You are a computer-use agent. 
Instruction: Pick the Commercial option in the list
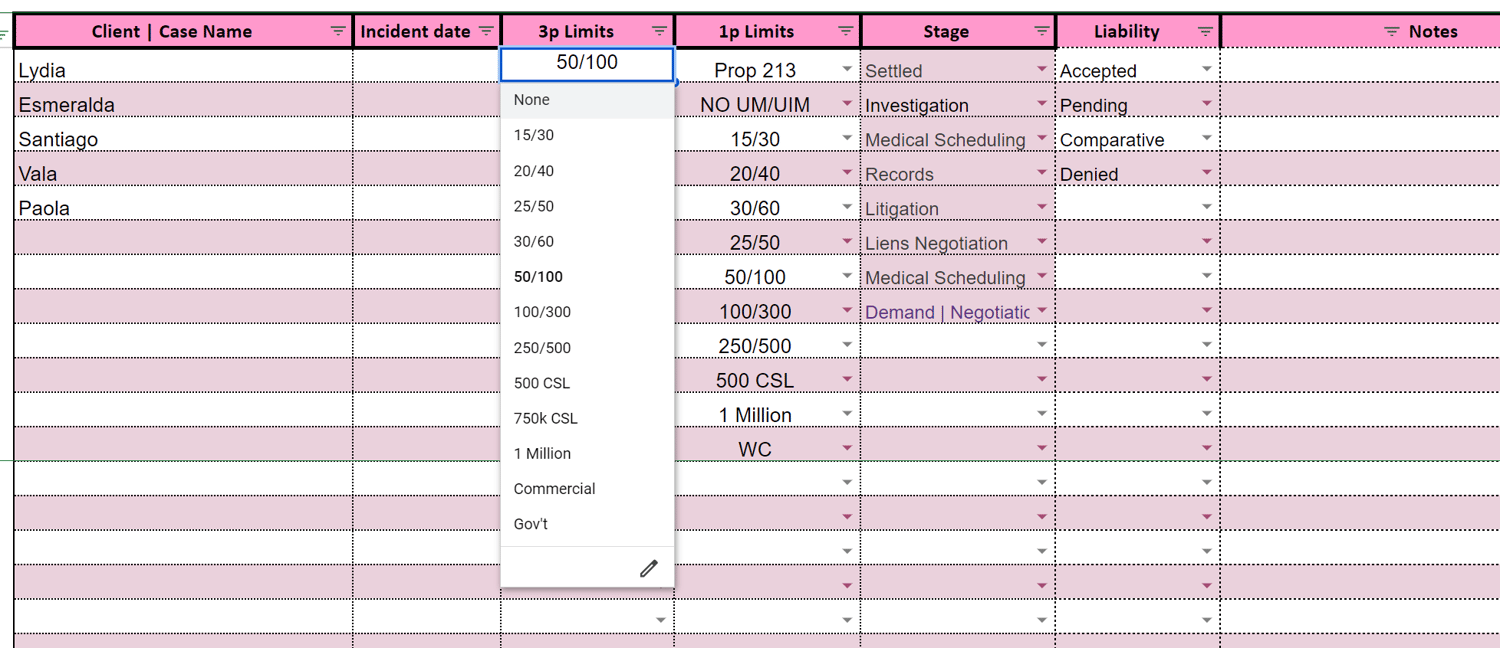pyautogui.click(x=554, y=489)
